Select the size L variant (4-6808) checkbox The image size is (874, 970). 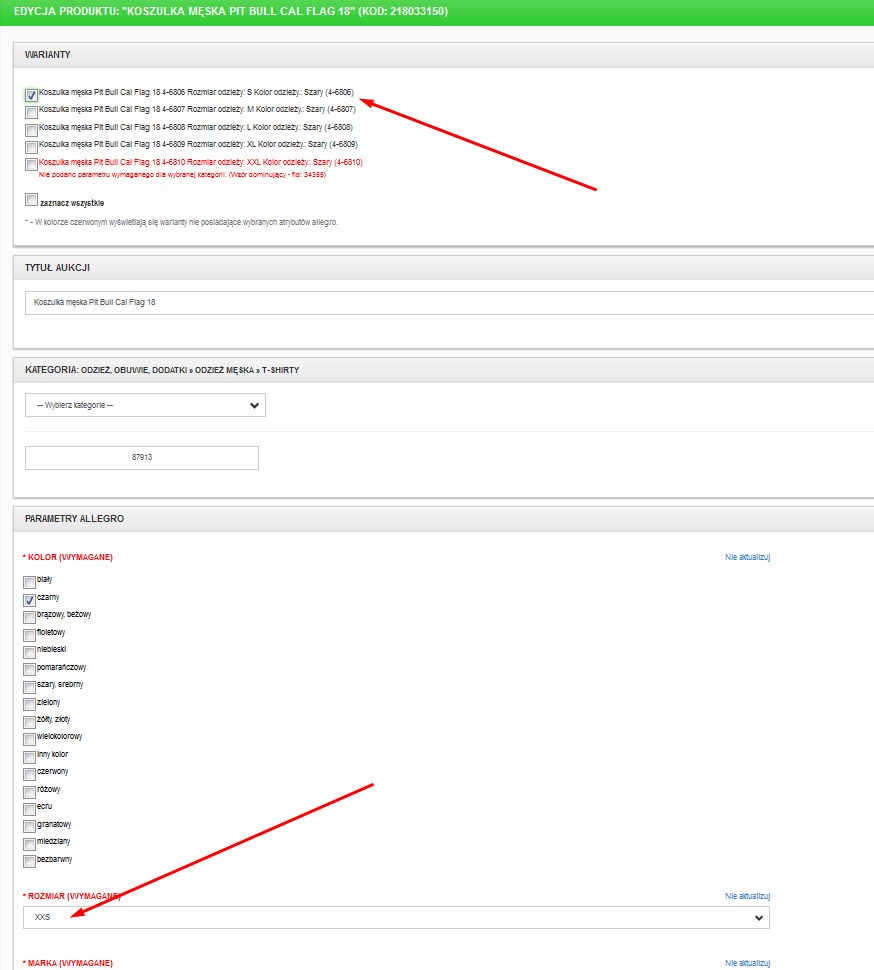(32, 129)
